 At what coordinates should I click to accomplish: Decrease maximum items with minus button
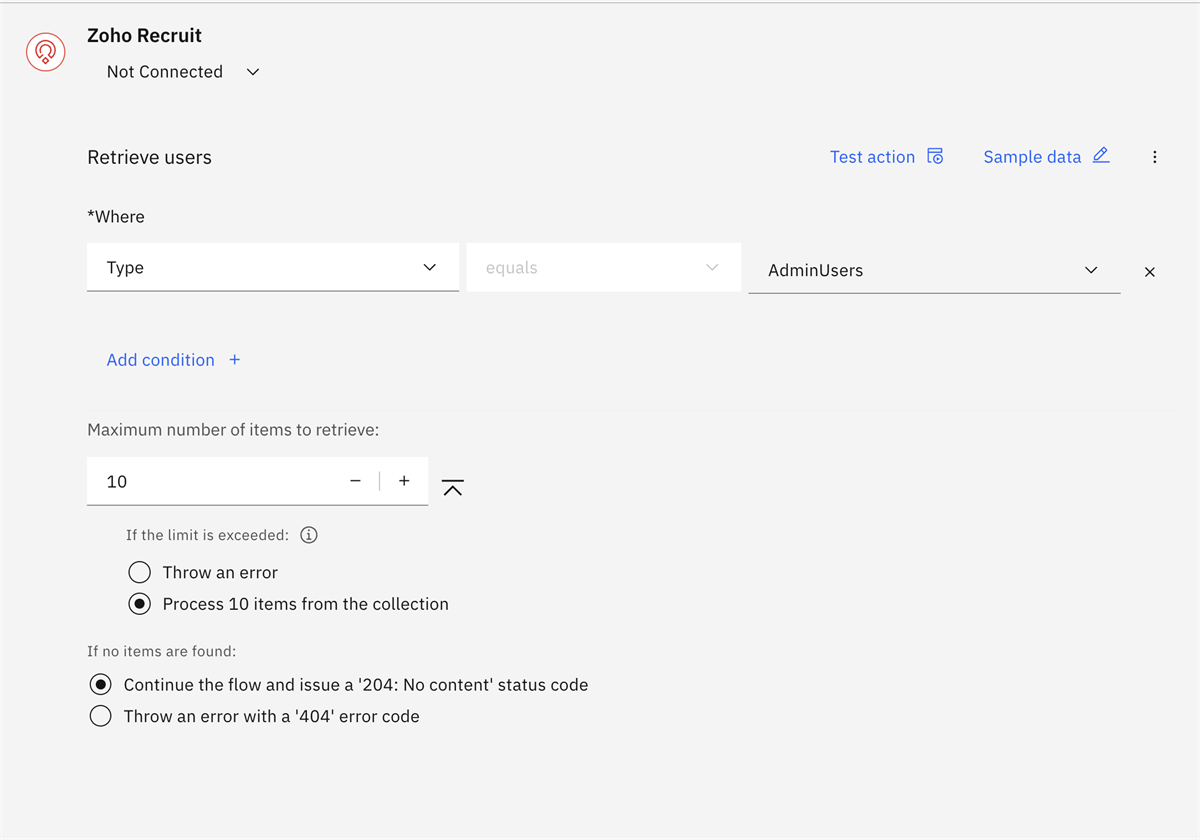click(355, 481)
